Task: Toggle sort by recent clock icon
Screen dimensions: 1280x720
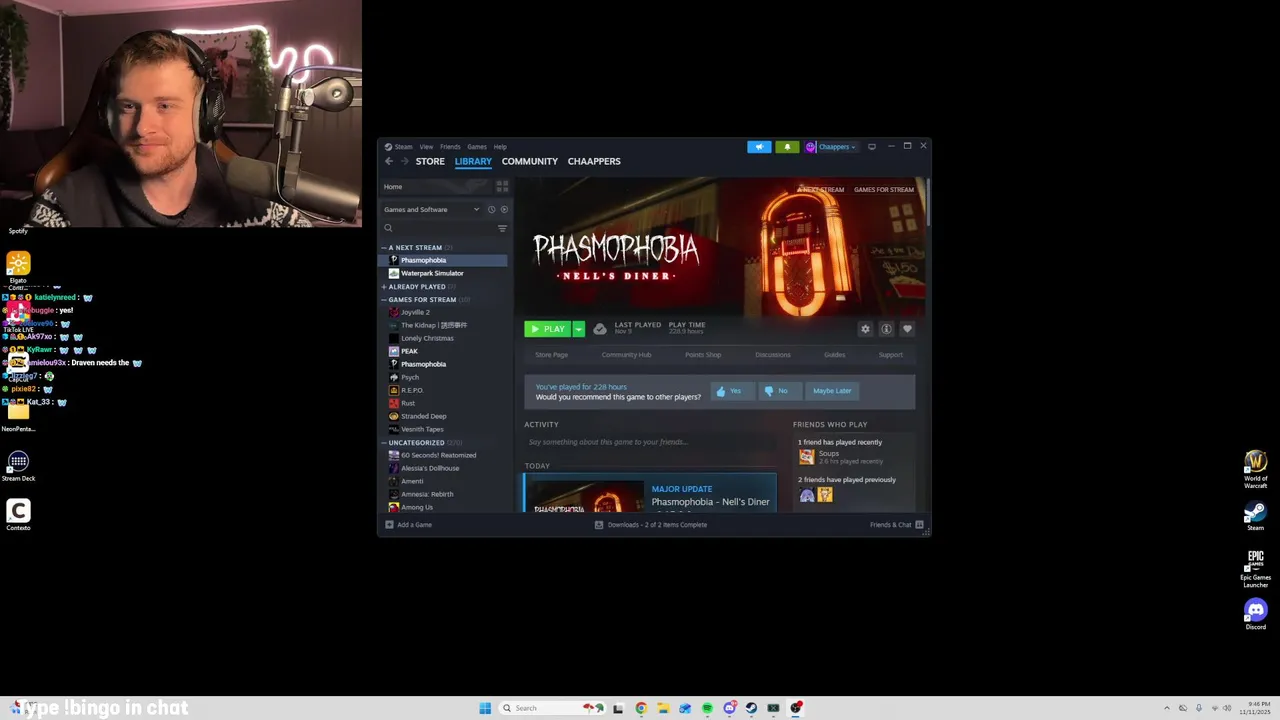Action: click(x=491, y=210)
